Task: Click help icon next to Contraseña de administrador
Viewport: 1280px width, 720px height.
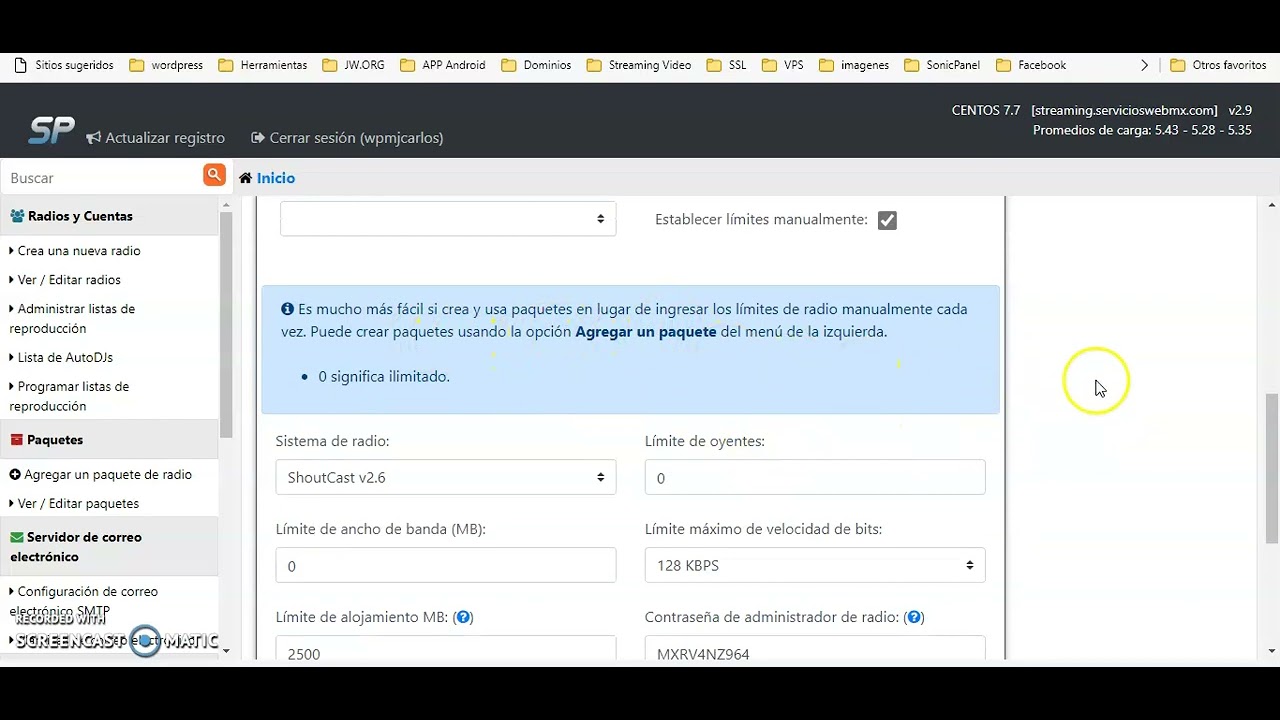Action: [914, 617]
